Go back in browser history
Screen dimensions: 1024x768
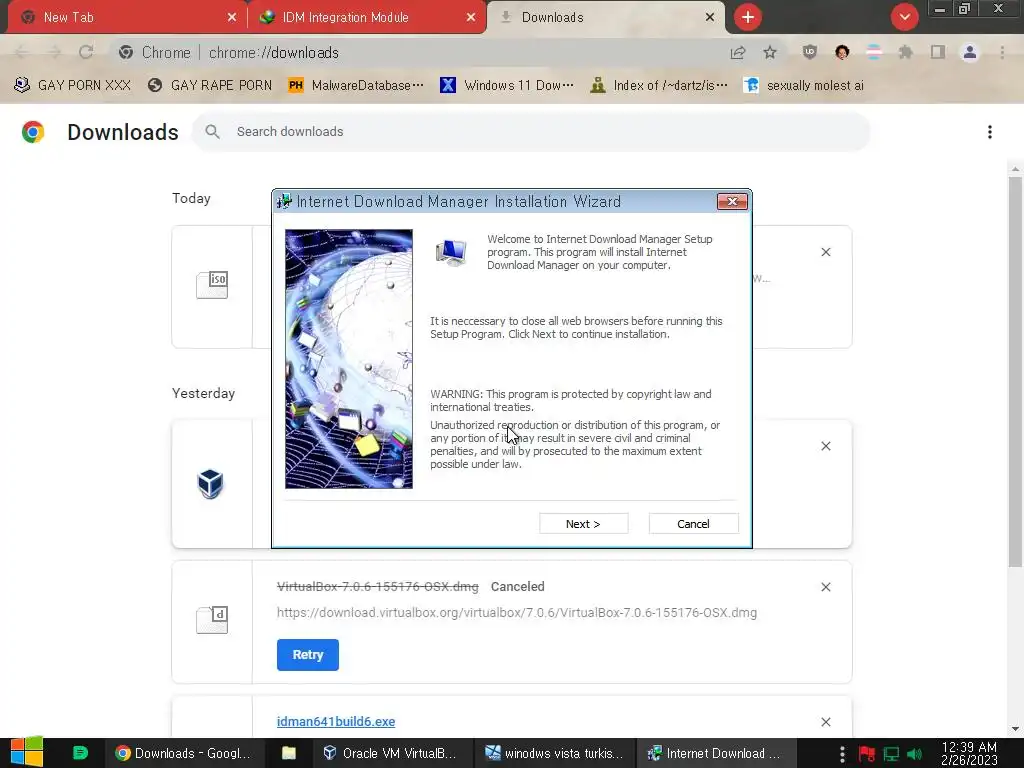tap(22, 52)
